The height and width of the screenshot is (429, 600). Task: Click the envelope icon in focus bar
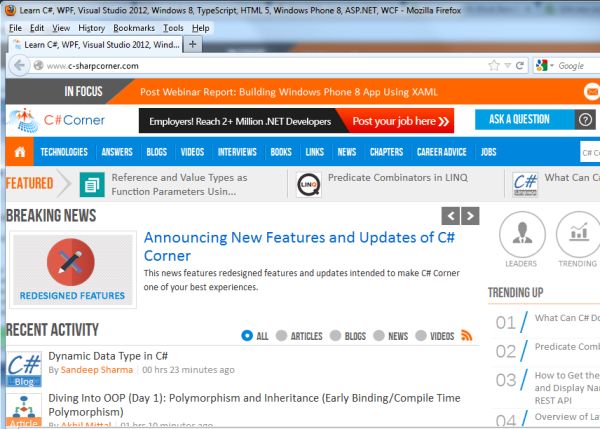click(592, 92)
